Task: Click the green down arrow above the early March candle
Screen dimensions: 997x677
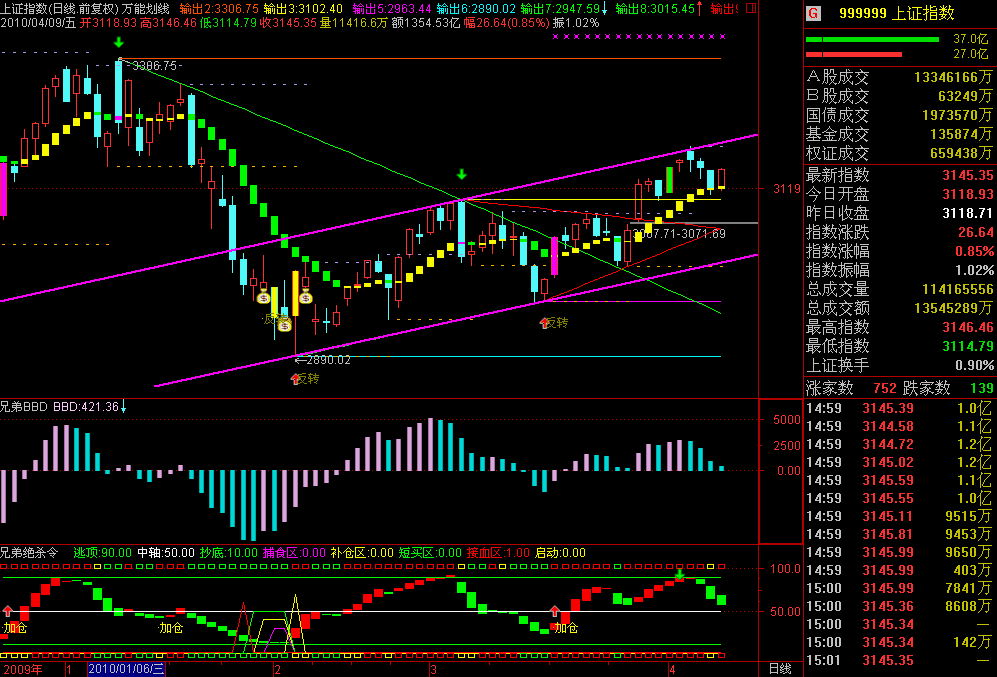Action: (x=462, y=174)
